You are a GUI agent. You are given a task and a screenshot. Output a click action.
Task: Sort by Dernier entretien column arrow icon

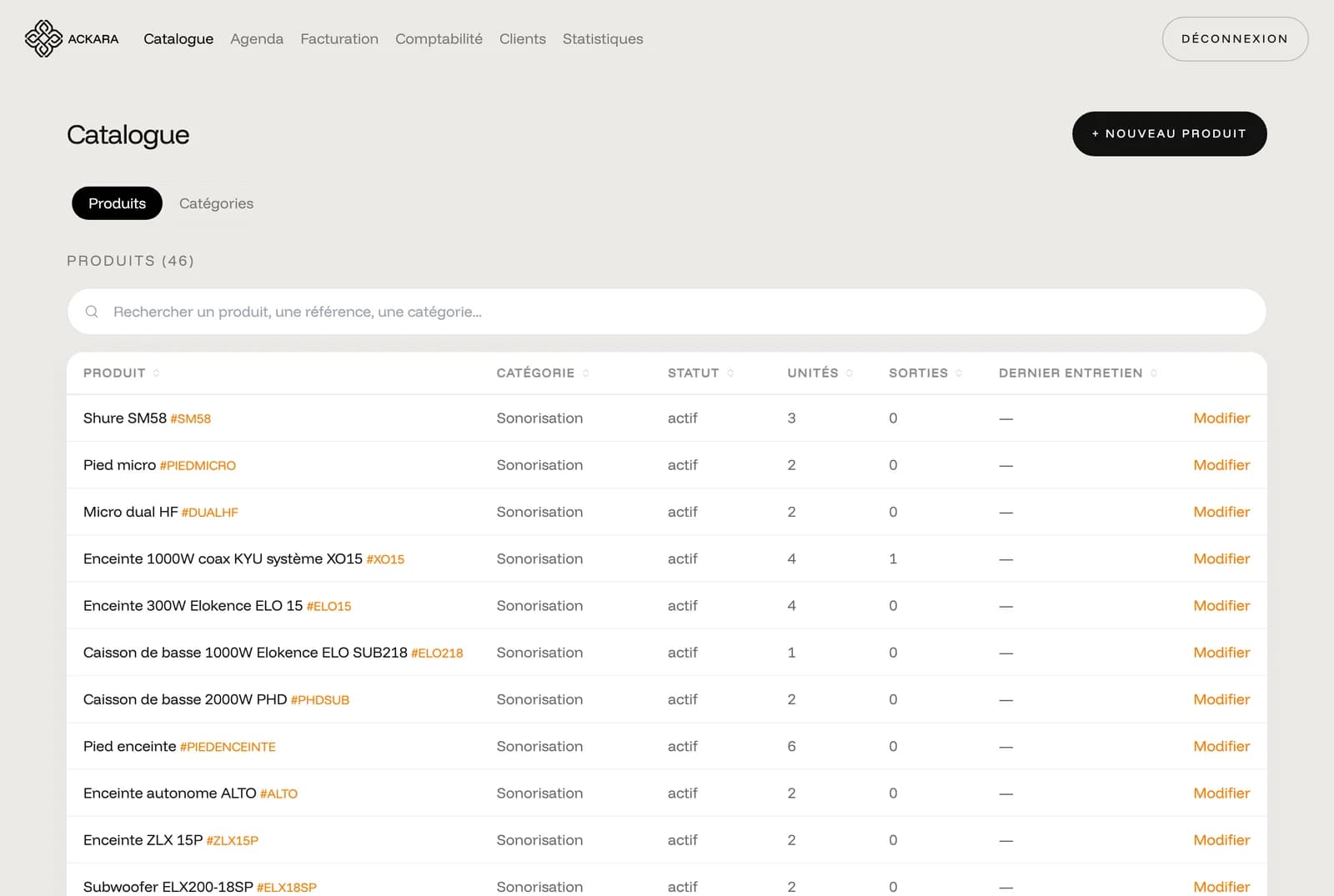[1154, 373]
